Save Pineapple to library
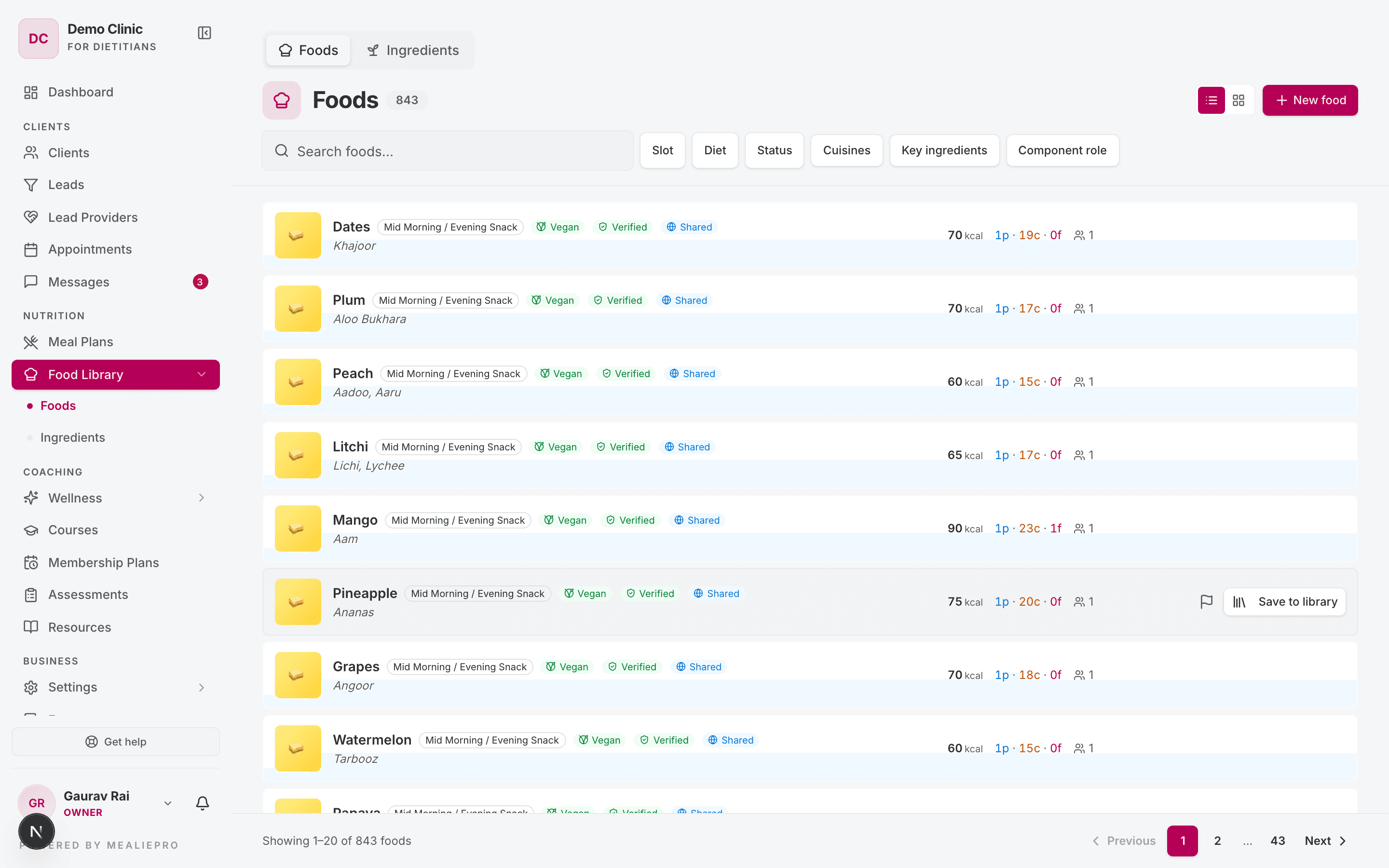 coord(1284,602)
